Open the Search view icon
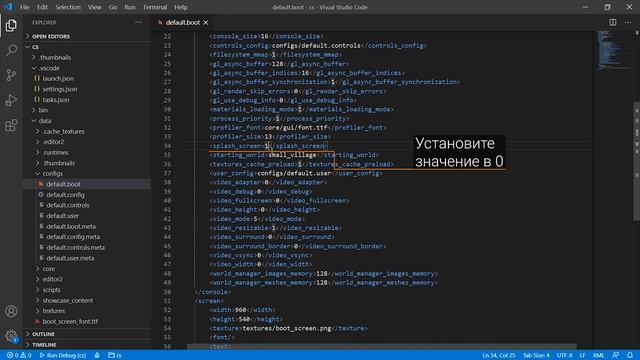This screenshot has height=360, width=640. point(11,50)
